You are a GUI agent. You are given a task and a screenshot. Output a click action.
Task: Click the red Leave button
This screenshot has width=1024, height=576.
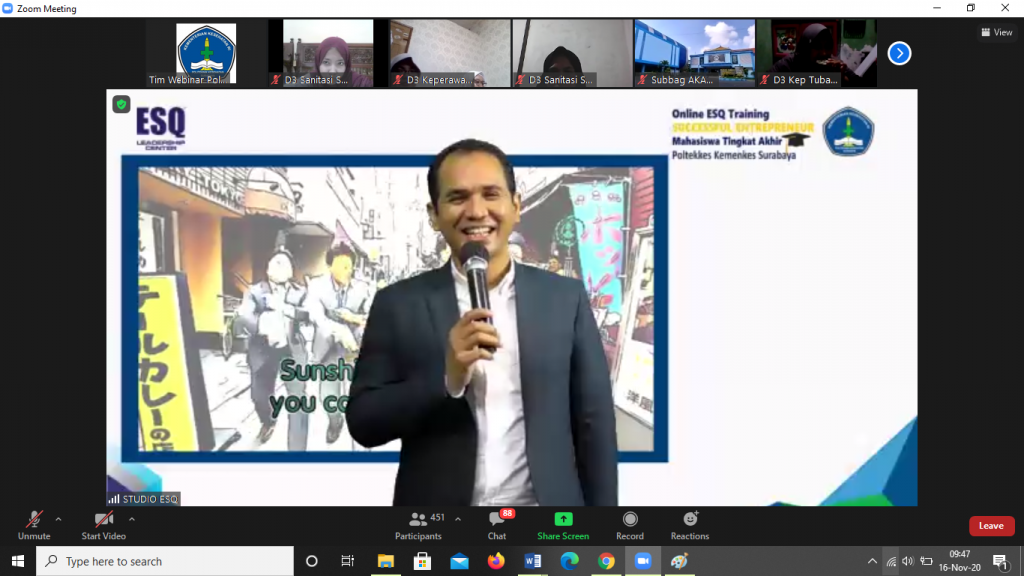click(991, 526)
